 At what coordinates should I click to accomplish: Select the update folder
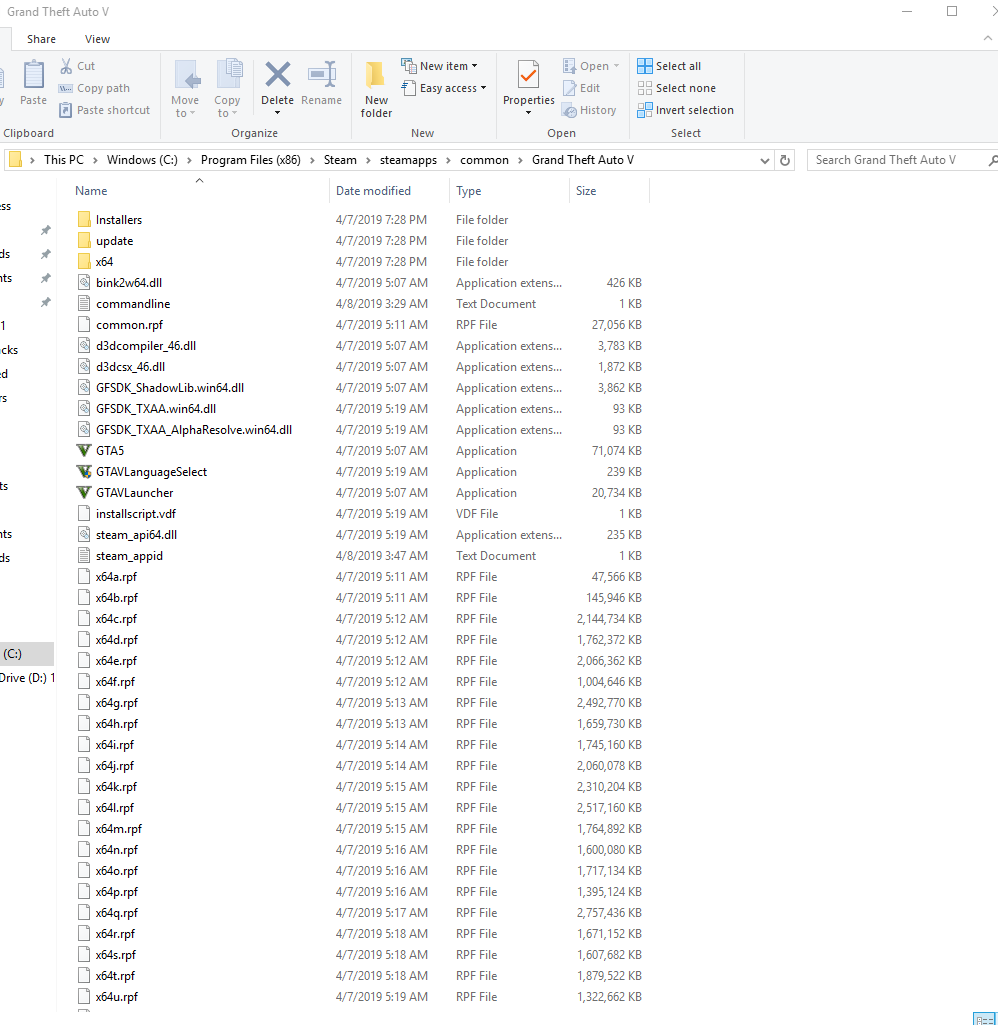114,241
